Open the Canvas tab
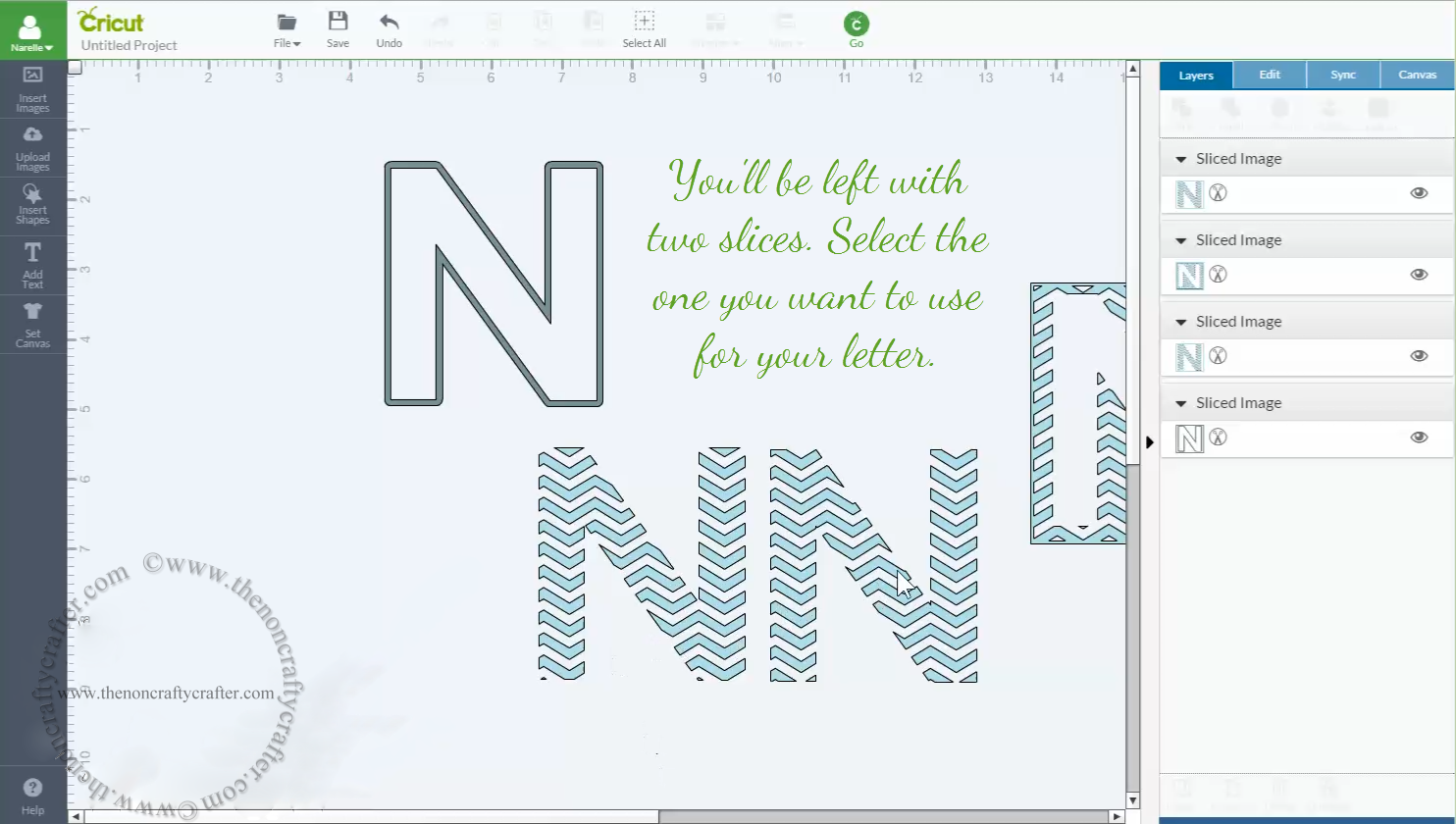 tap(1417, 74)
